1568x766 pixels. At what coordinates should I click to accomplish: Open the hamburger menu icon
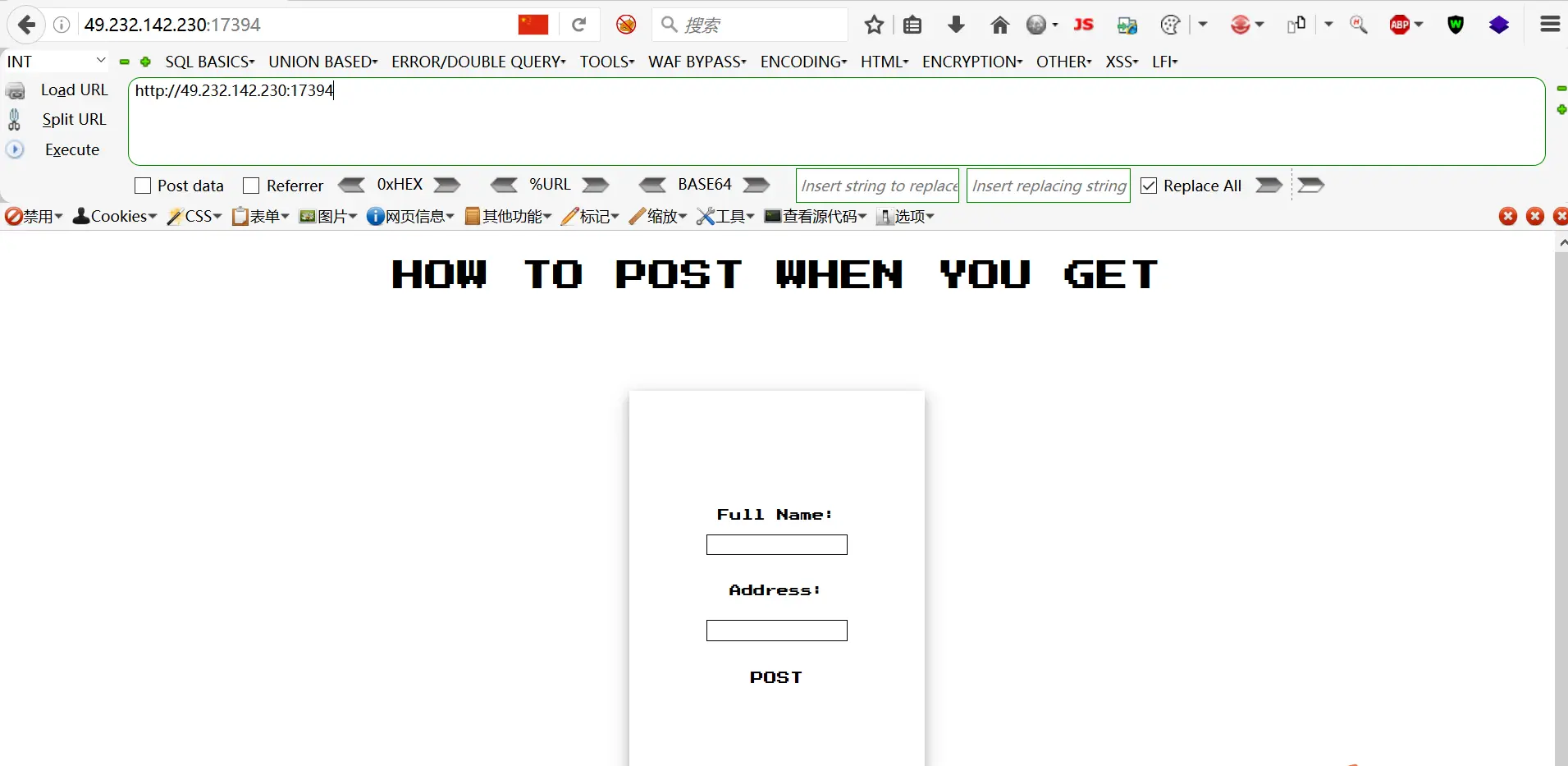1550,25
